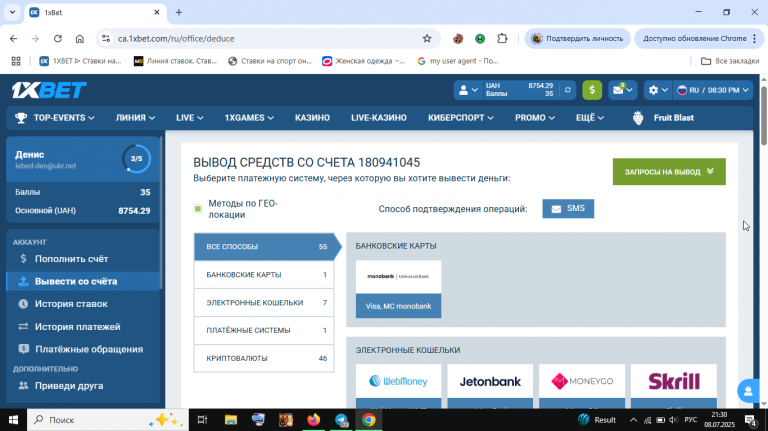The width and height of the screenshot is (768, 431).
Task: Select Вывести со счёта in the sidebar
Action: [83, 281]
